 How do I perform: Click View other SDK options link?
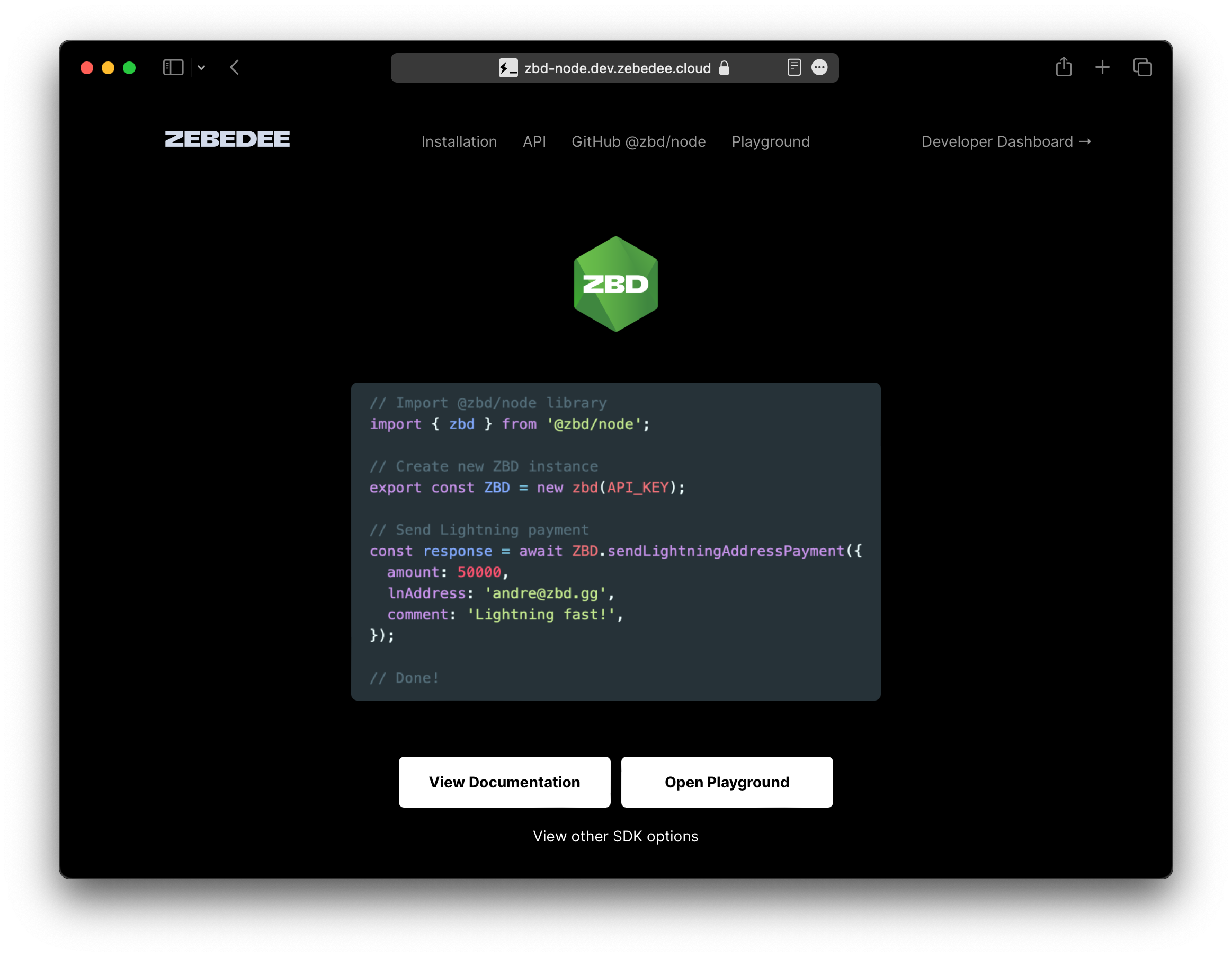(x=615, y=836)
